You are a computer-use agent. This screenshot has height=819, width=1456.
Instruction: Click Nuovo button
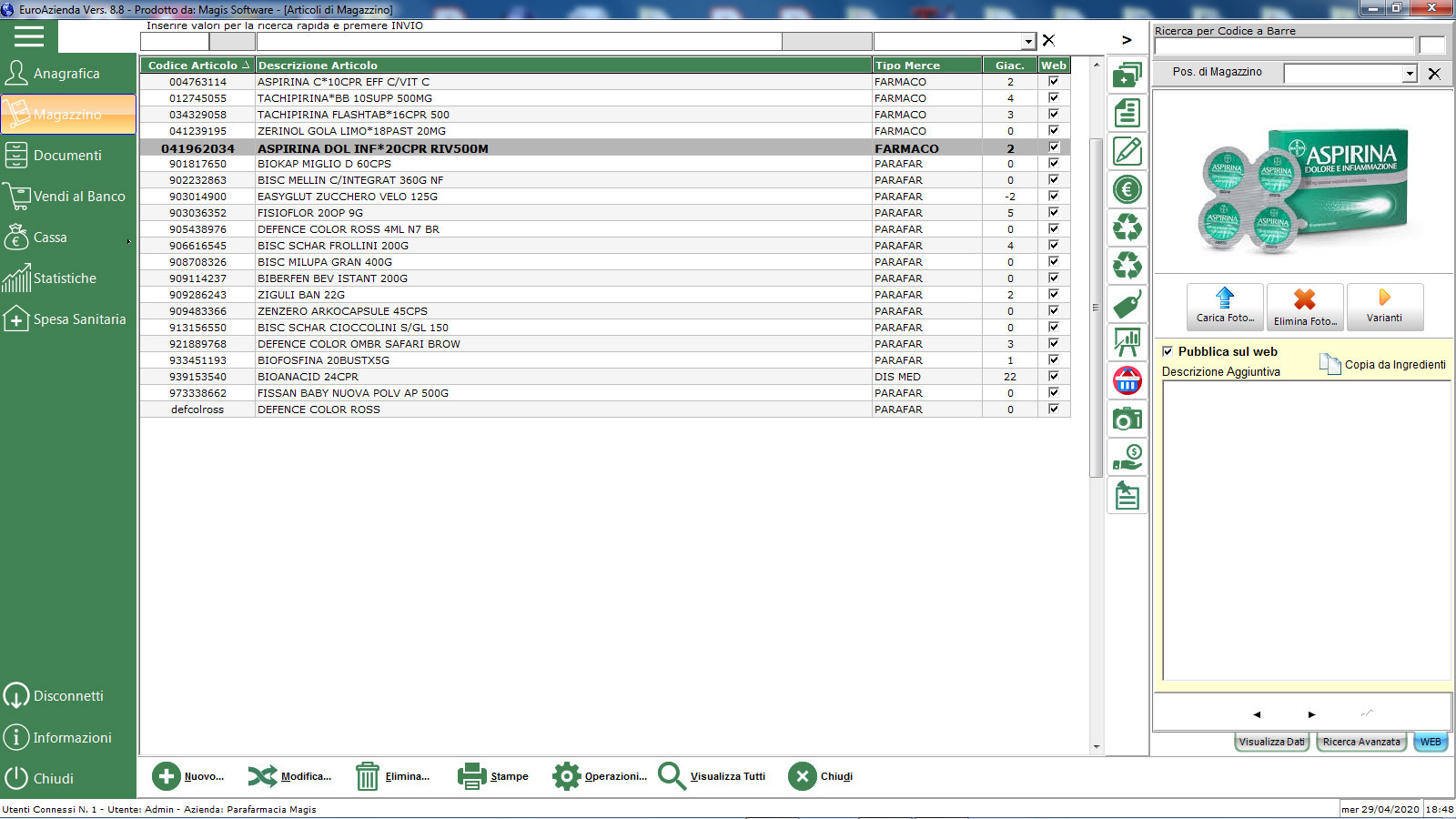pos(188,776)
